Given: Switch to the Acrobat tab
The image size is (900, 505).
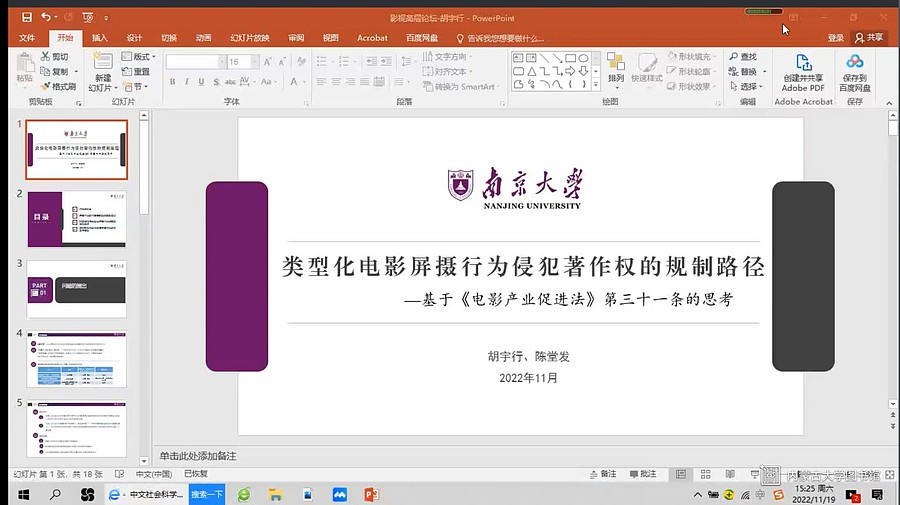Looking at the screenshot, I should tap(372, 38).
